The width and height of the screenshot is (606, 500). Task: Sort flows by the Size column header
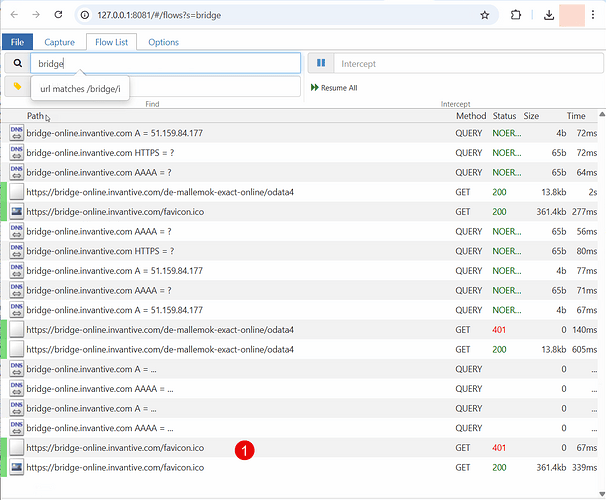coord(531,116)
